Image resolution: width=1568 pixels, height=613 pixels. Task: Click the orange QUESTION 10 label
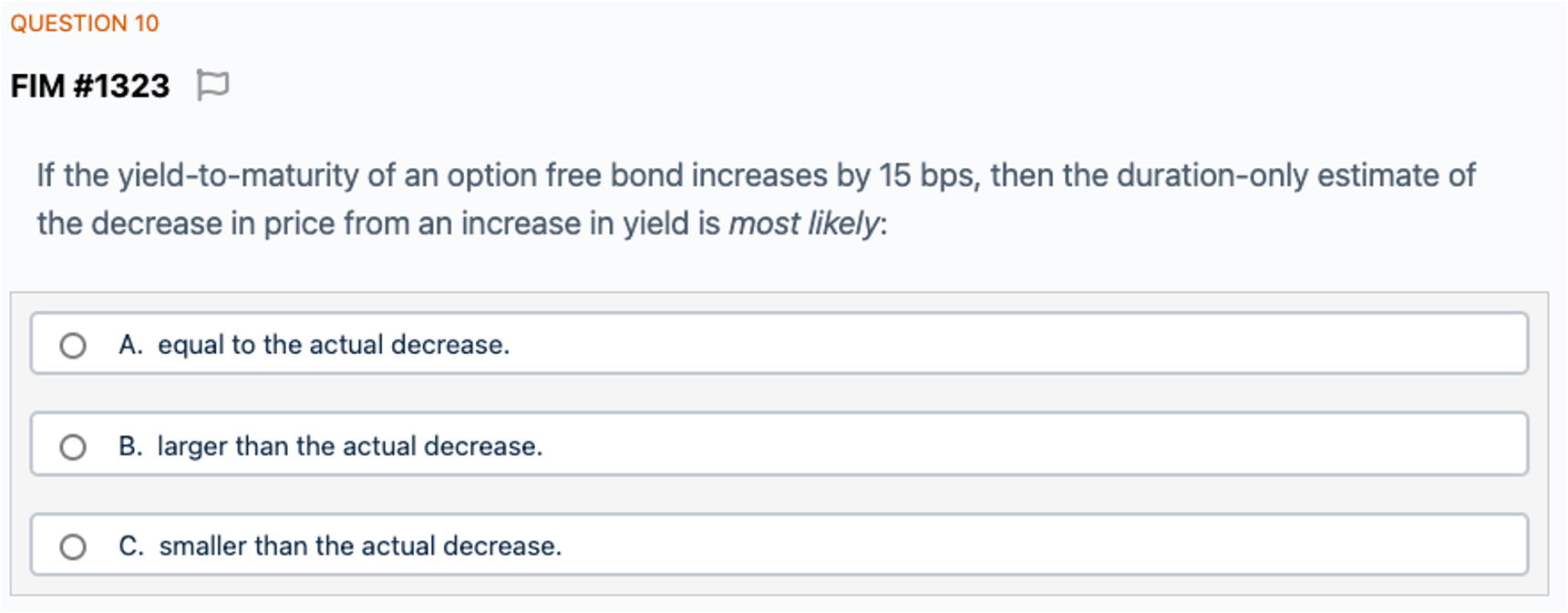tap(85, 24)
